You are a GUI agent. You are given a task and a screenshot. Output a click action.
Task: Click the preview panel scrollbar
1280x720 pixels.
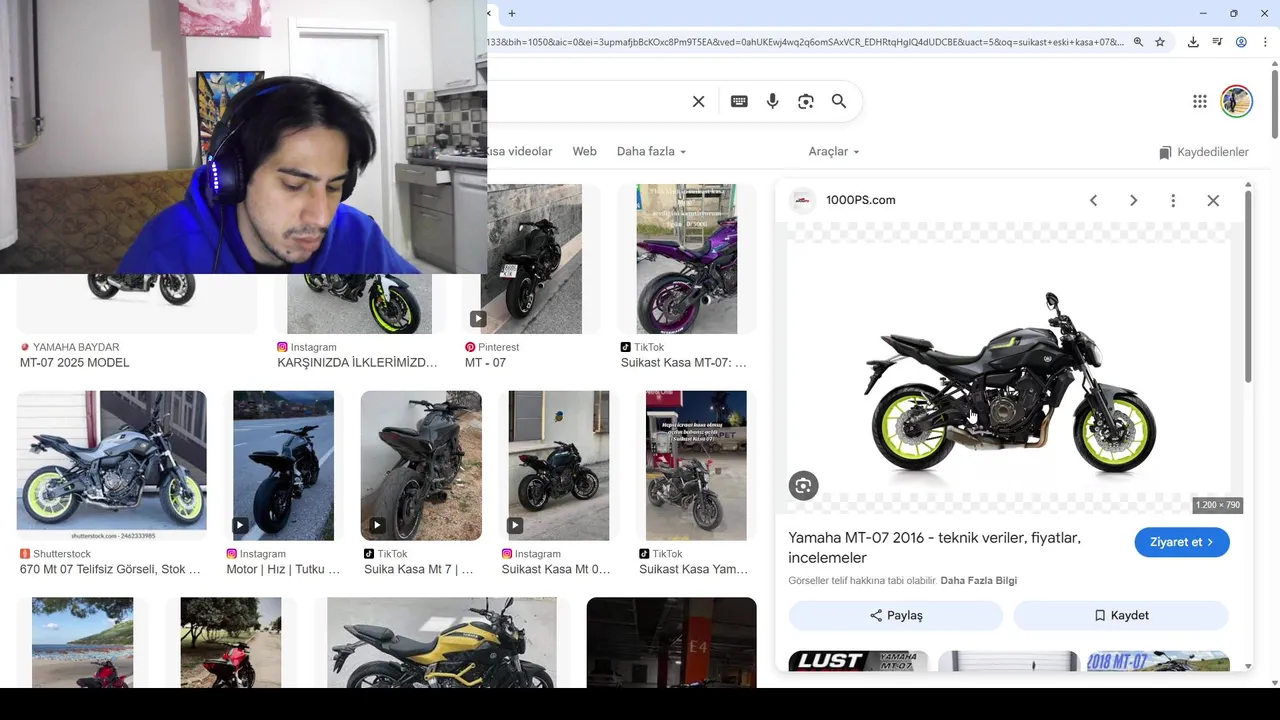[1248, 285]
